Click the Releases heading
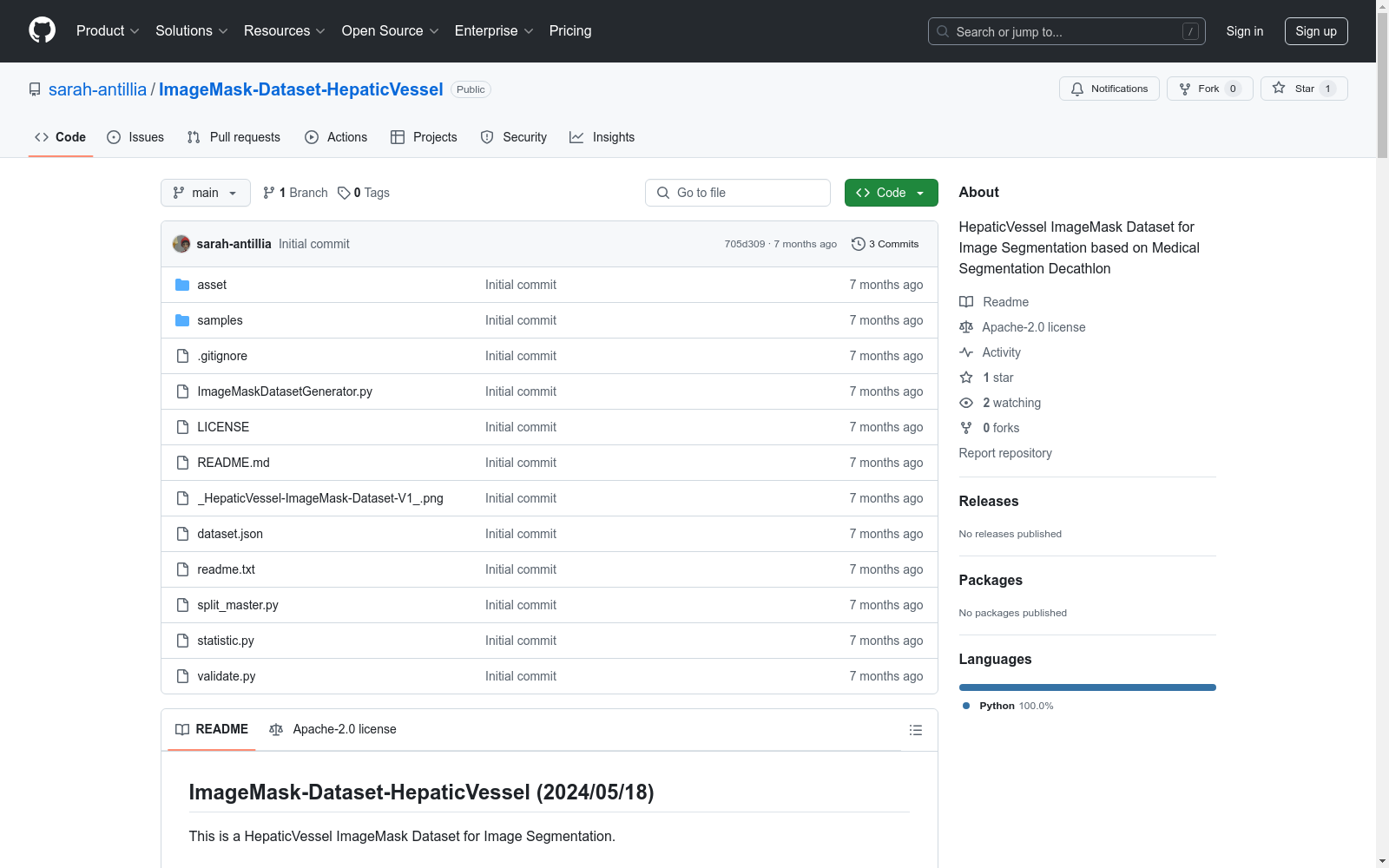This screenshot has width=1389, height=868. click(989, 501)
